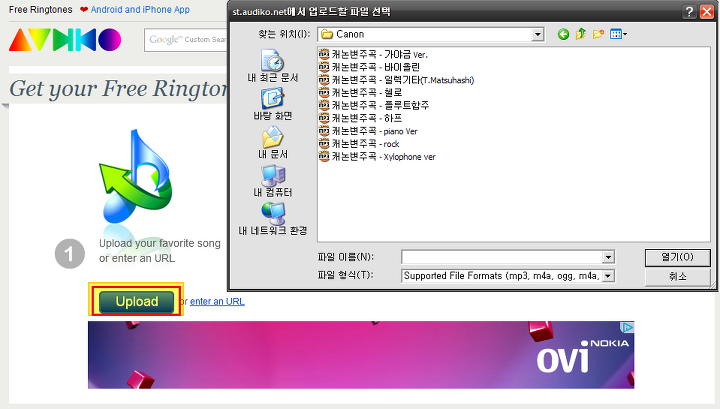Select the 캐논변주곡 - 하프 file
The height and width of the screenshot is (409, 720).
coord(360,118)
